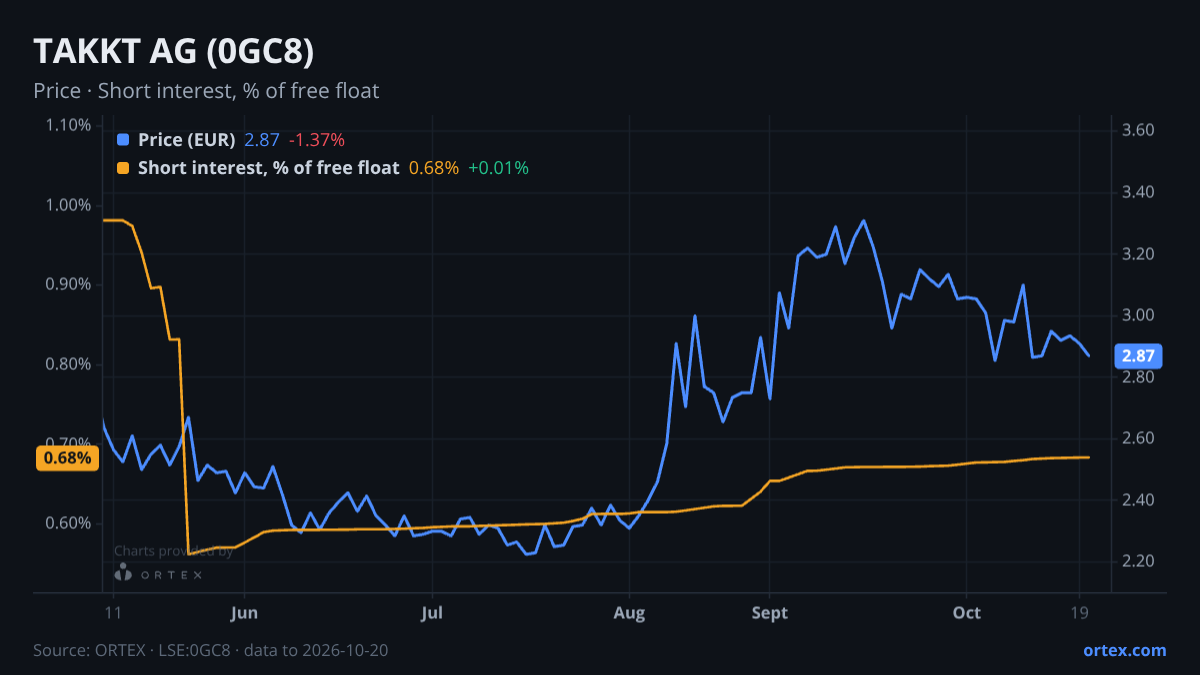The width and height of the screenshot is (1200, 675).
Task: Click the 0.60% left axis label
Action: coord(68,523)
